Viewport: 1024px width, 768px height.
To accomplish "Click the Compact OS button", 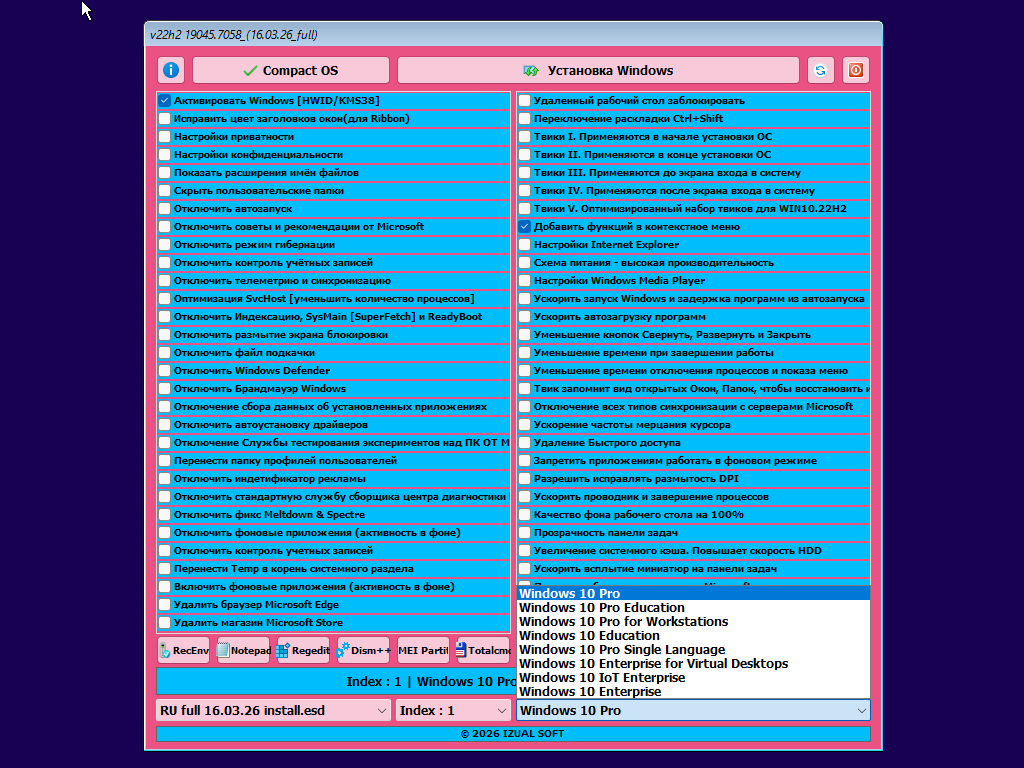I will pos(291,70).
